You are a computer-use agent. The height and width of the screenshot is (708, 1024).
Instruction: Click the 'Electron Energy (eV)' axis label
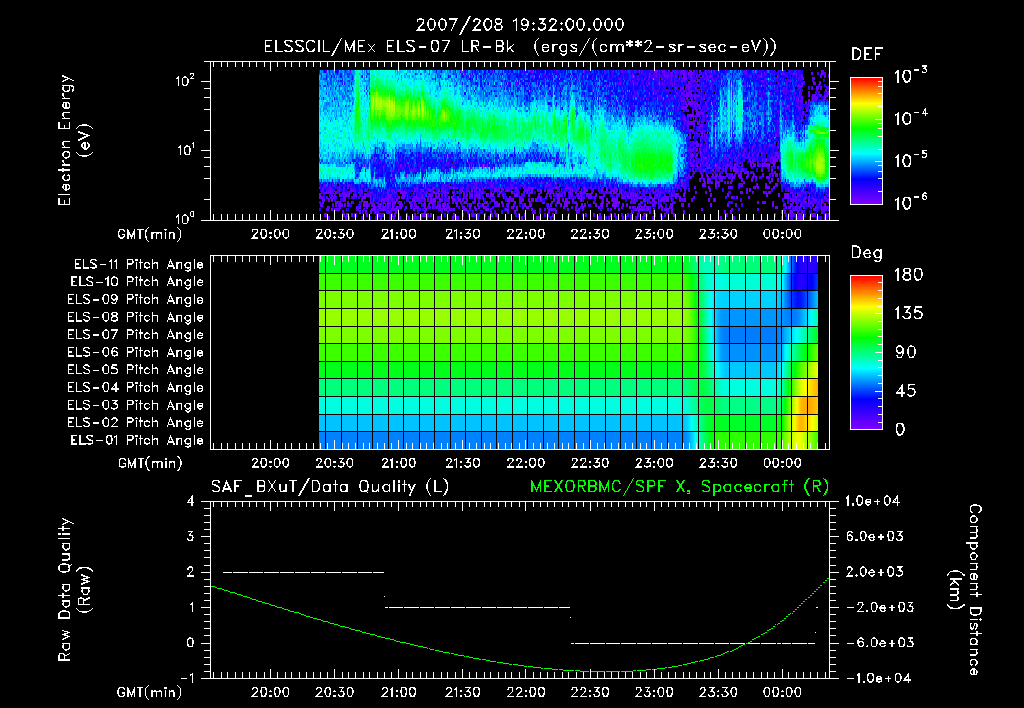[74, 140]
